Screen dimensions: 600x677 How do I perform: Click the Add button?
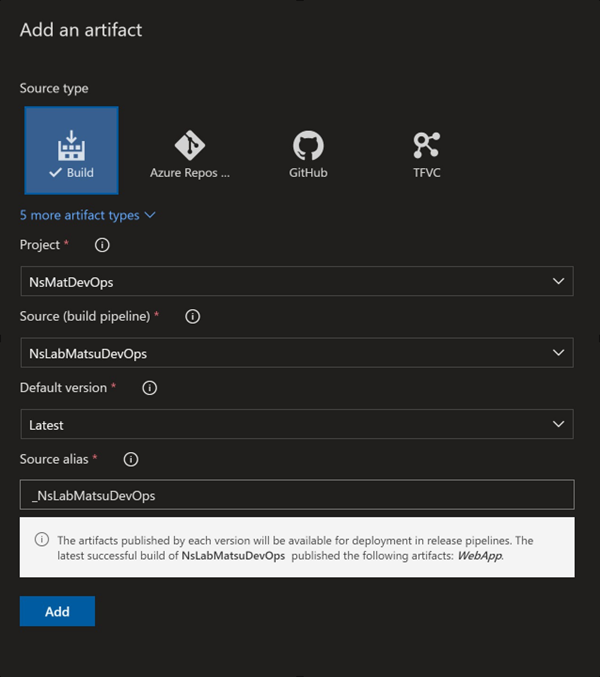[x=57, y=611]
